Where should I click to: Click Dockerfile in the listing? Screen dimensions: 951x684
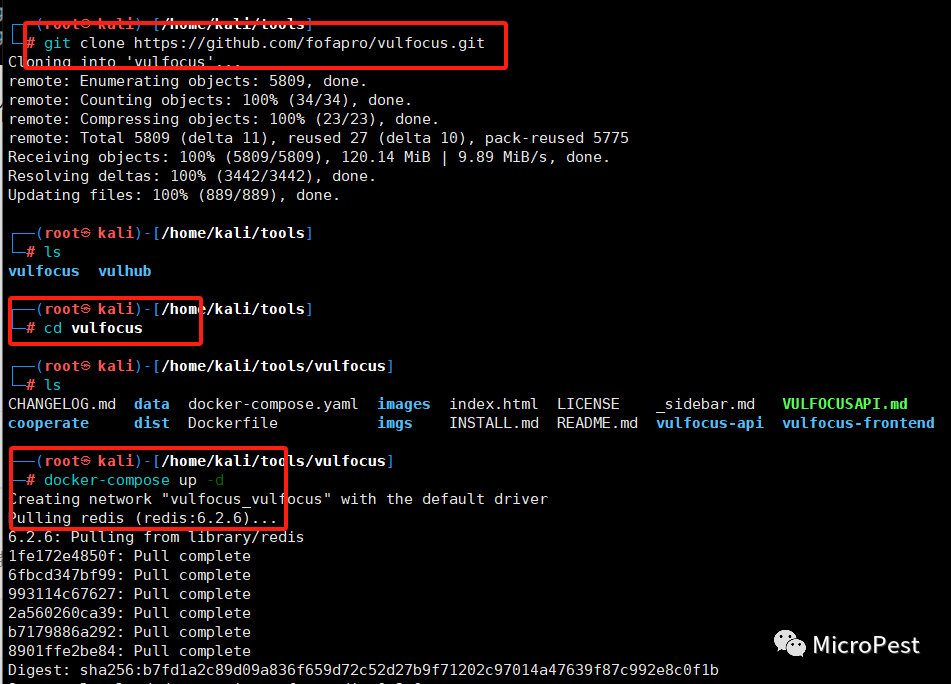(x=233, y=423)
